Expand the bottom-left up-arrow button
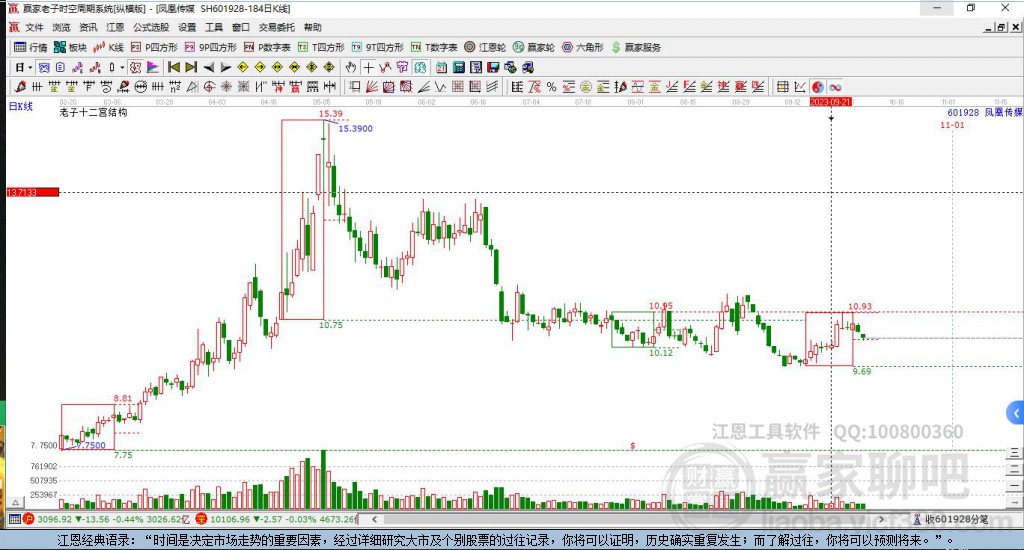This screenshot has width=1024, height=550. 16,502
